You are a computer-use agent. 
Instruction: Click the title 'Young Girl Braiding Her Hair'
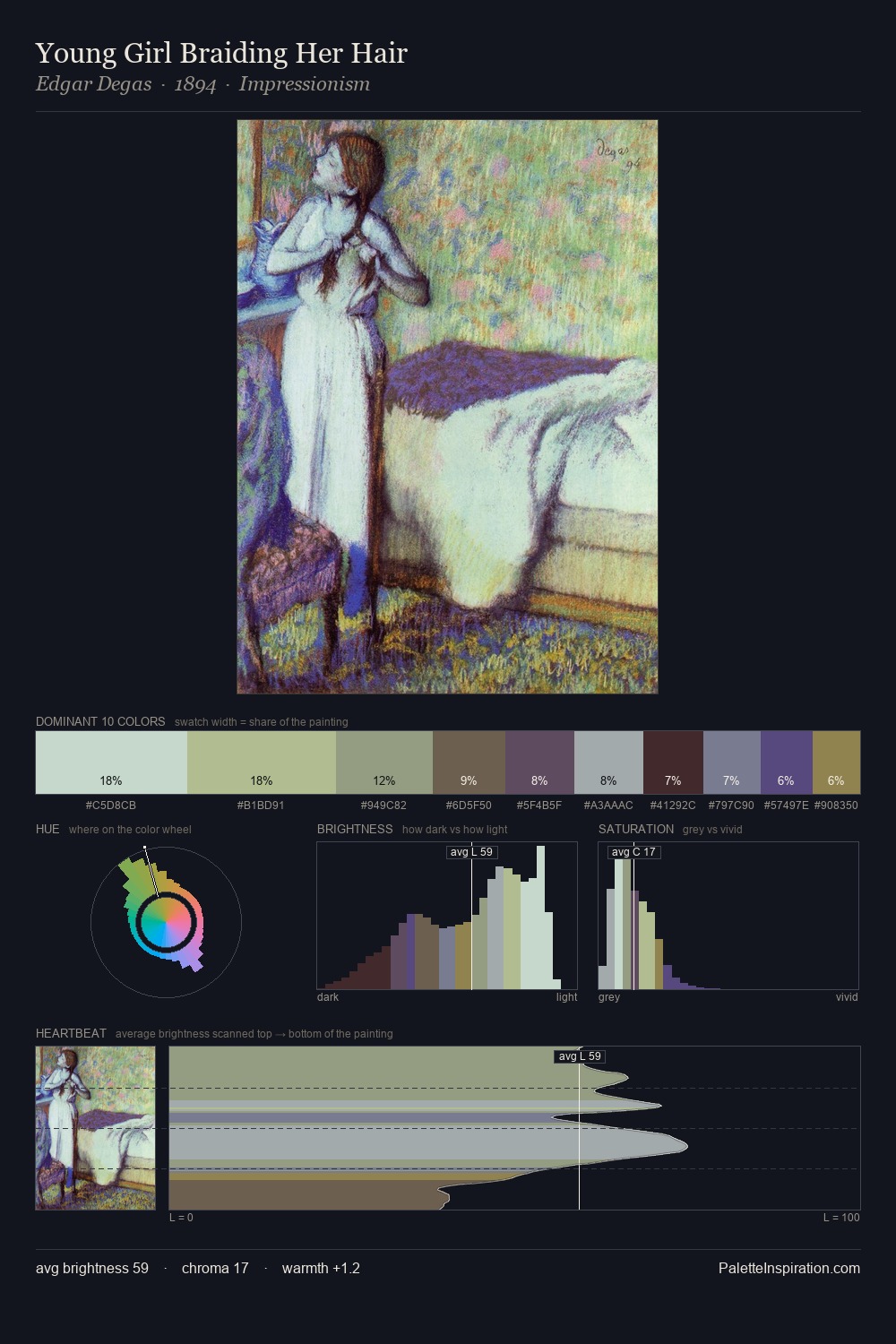pos(221,54)
